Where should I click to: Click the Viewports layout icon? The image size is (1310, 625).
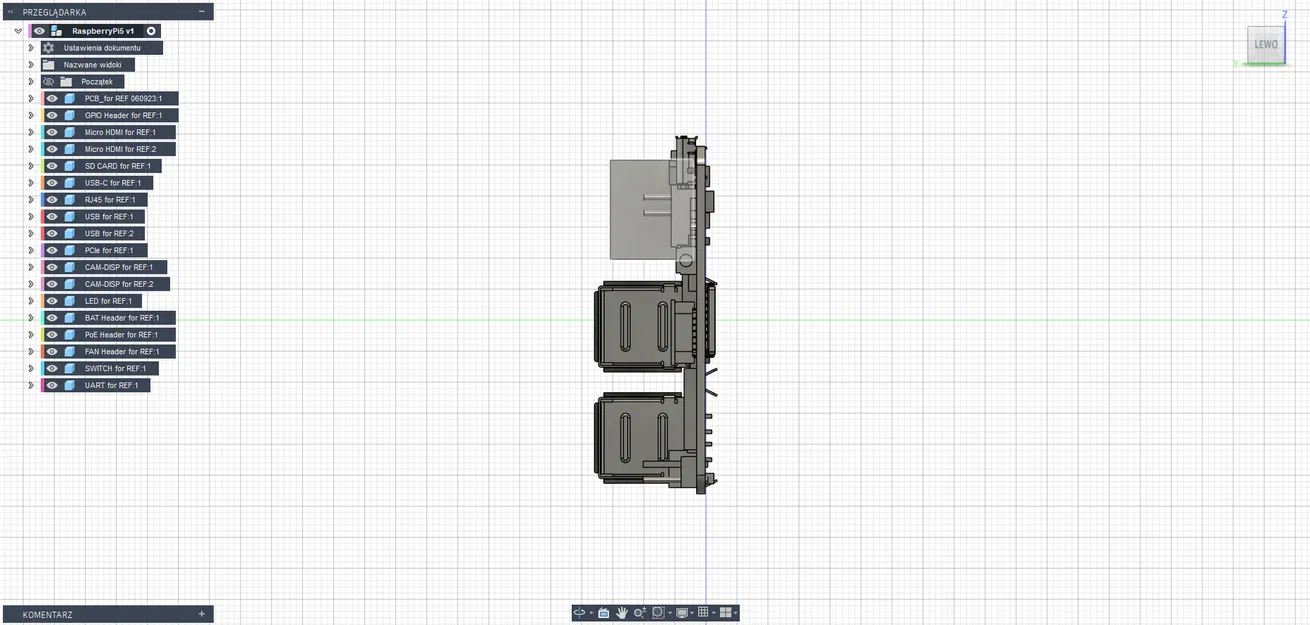[726, 613]
